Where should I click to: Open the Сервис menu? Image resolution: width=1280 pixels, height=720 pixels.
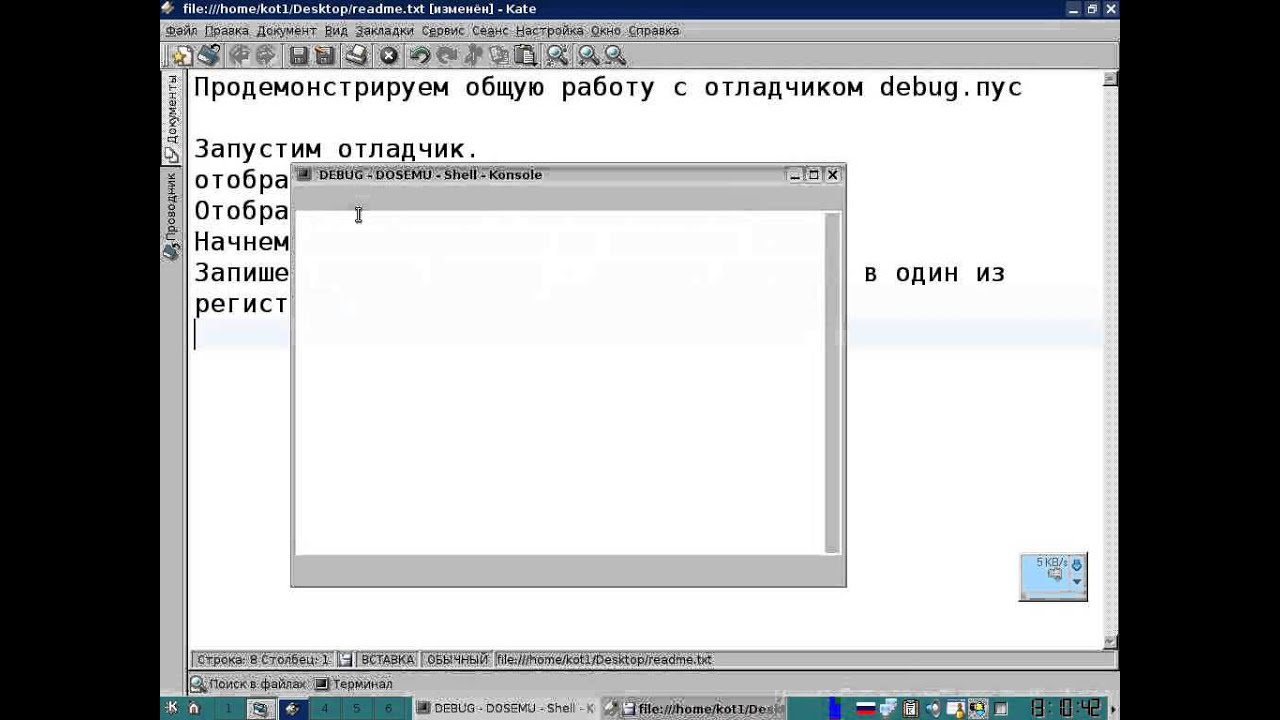tap(443, 31)
